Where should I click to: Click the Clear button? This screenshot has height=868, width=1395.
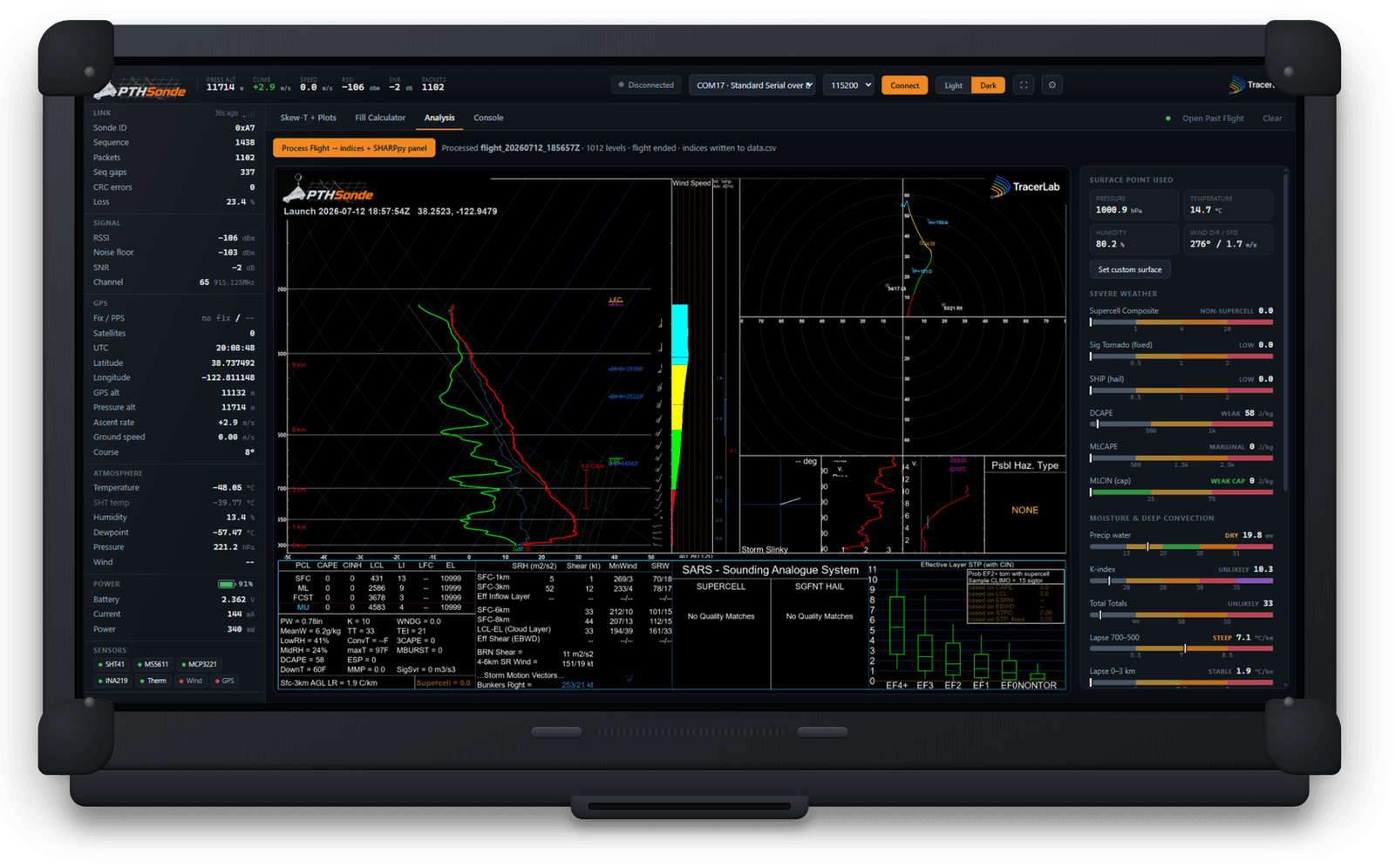[x=1272, y=119]
